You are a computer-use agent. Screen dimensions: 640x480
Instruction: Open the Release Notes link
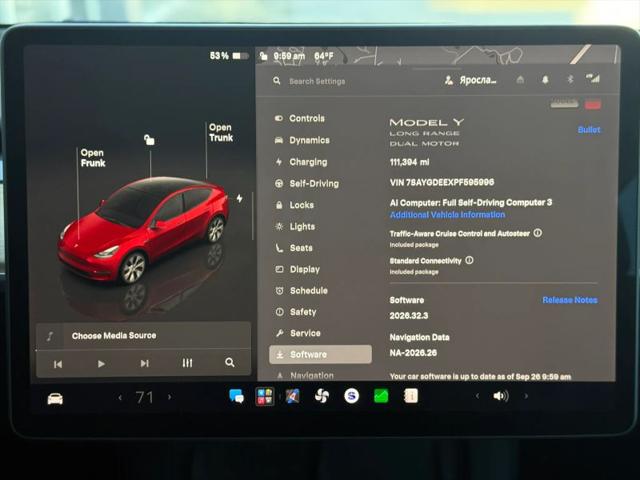click(x=570, y=300)
